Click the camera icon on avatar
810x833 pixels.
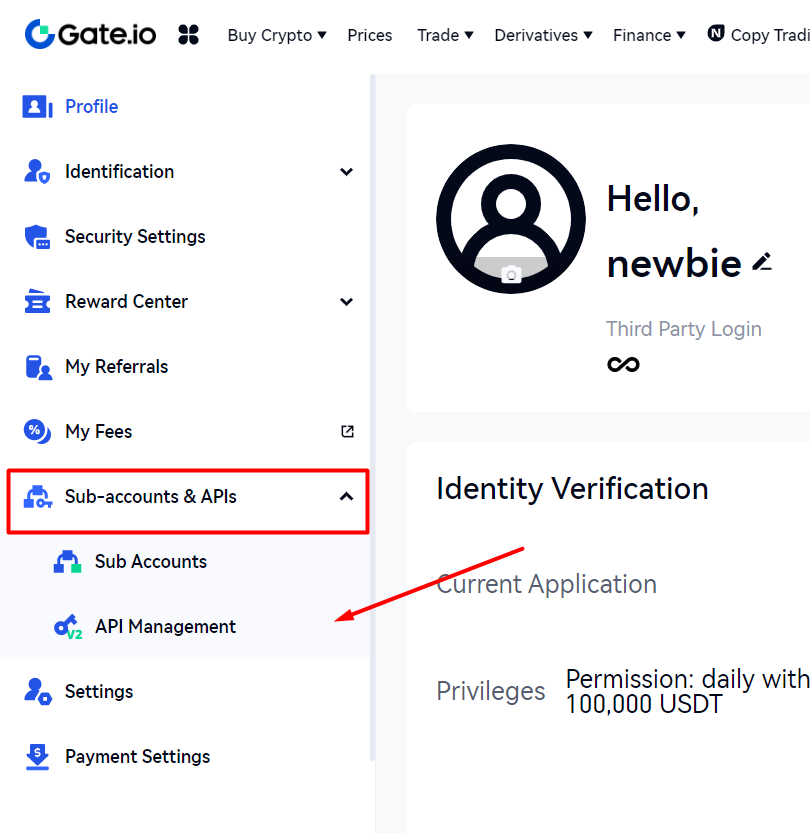[511, 274]
